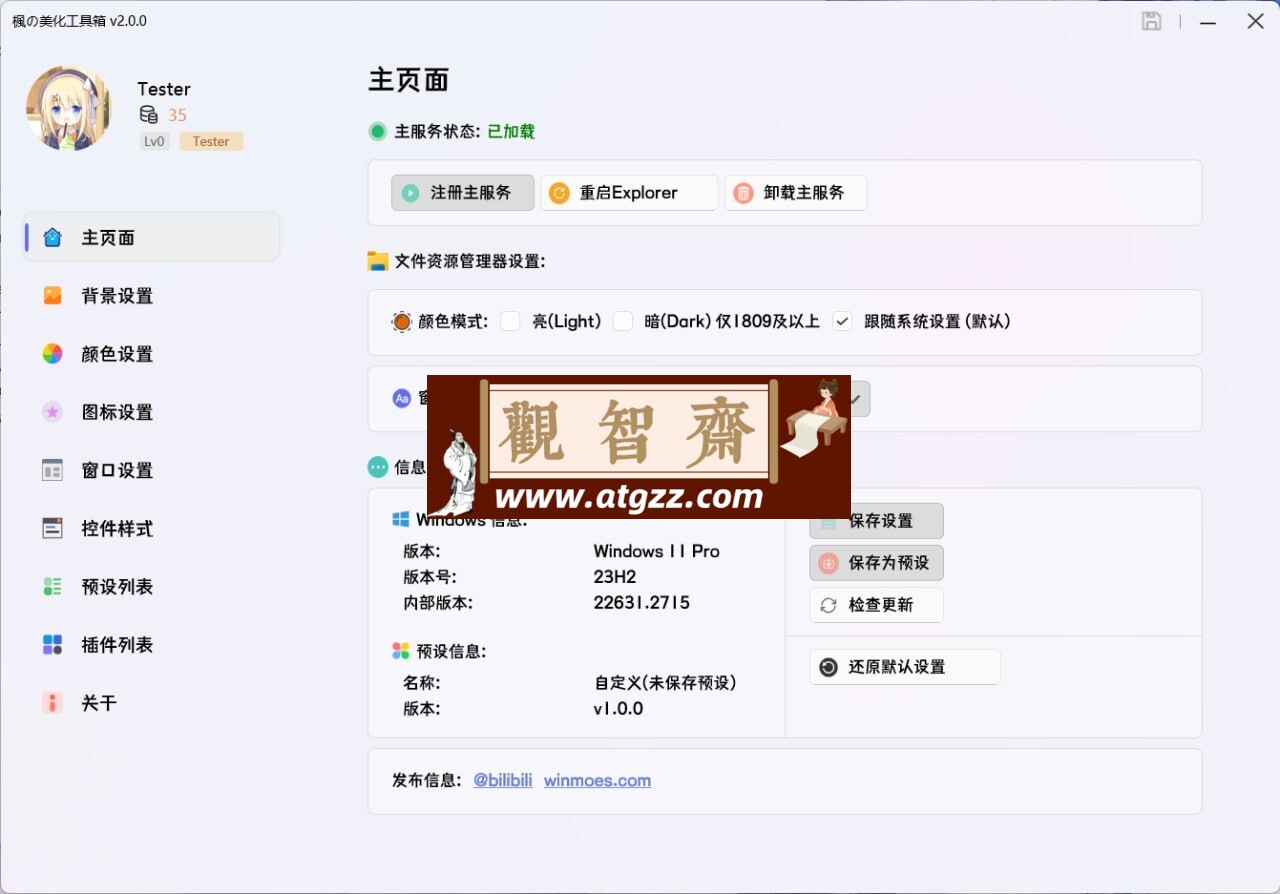Click the 保存设置 button
Screen dimensions: 1280x894
coord(876,521)
